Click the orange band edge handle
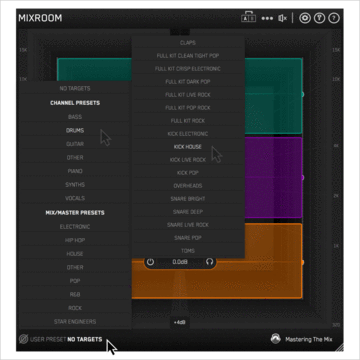Screen dimensions: 360x360 point(302,262)
